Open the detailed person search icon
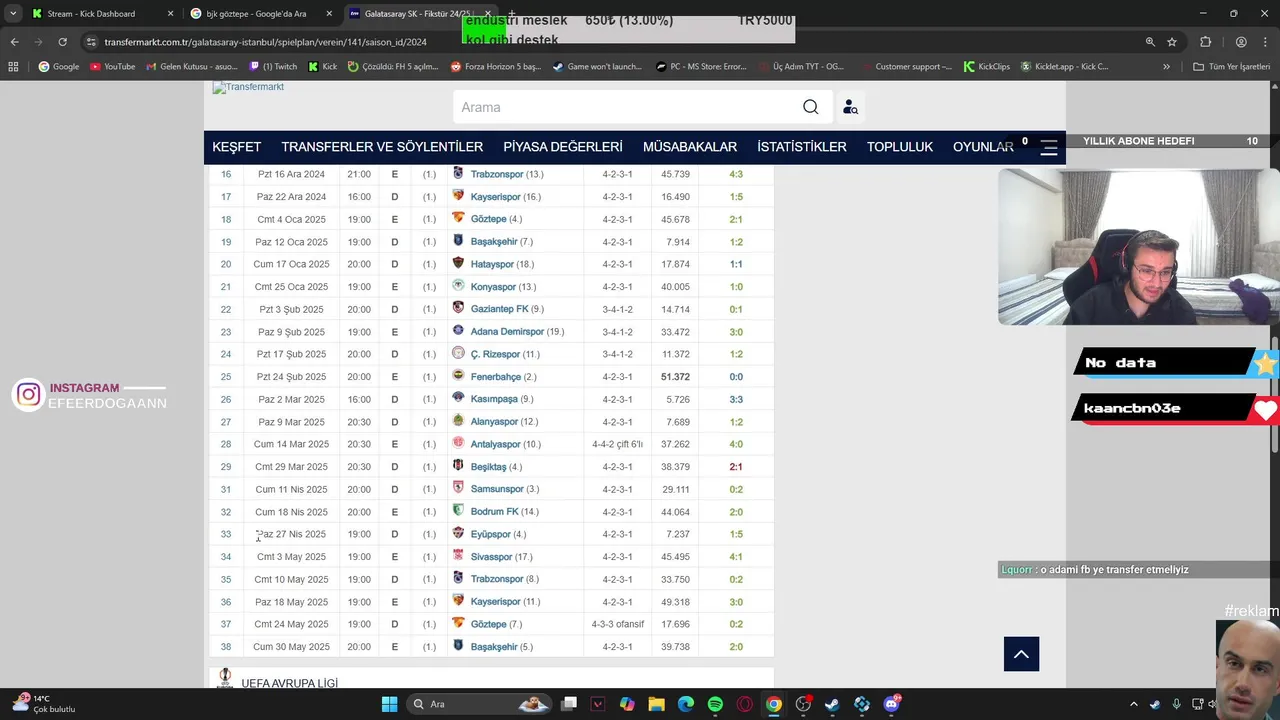This screenshot has height=720, width=1280. 850,107
